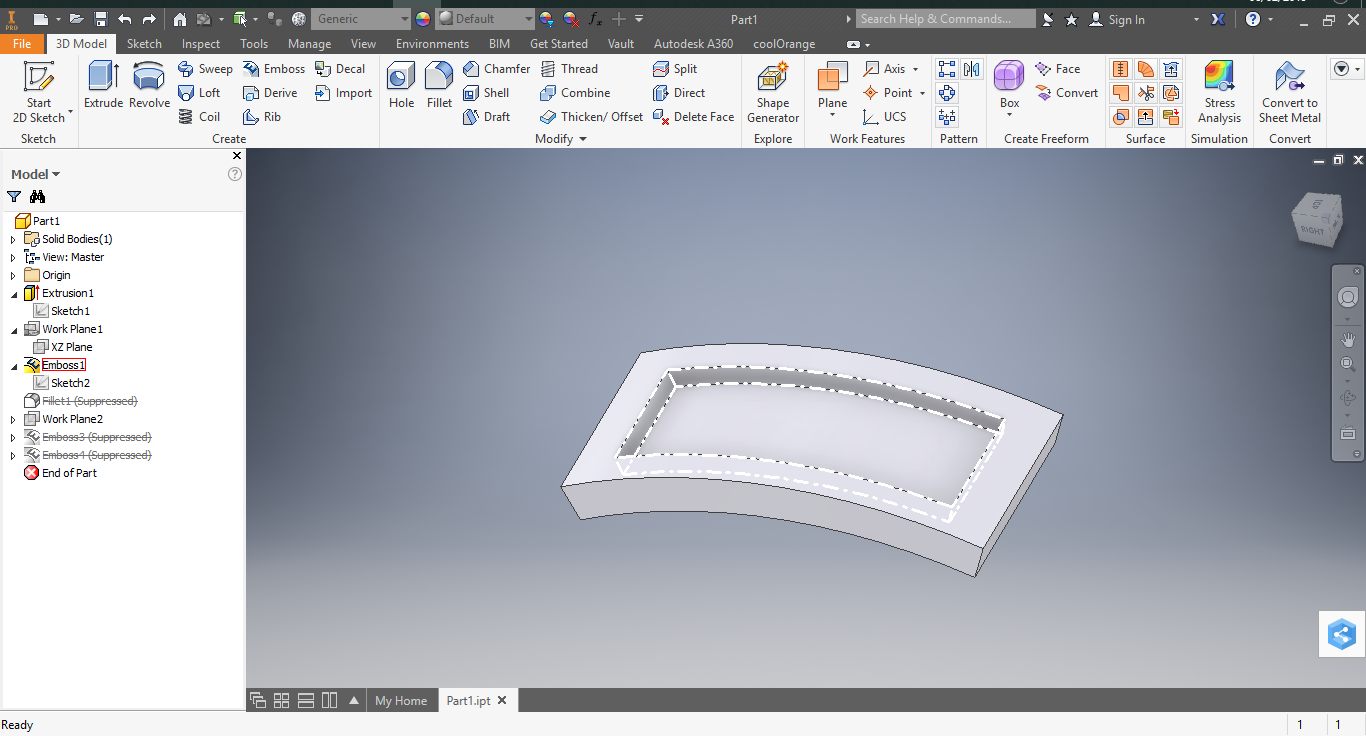Activate the Fillet tool
The width and height of the screenshot is (1366, 736).
click(439, 85)
